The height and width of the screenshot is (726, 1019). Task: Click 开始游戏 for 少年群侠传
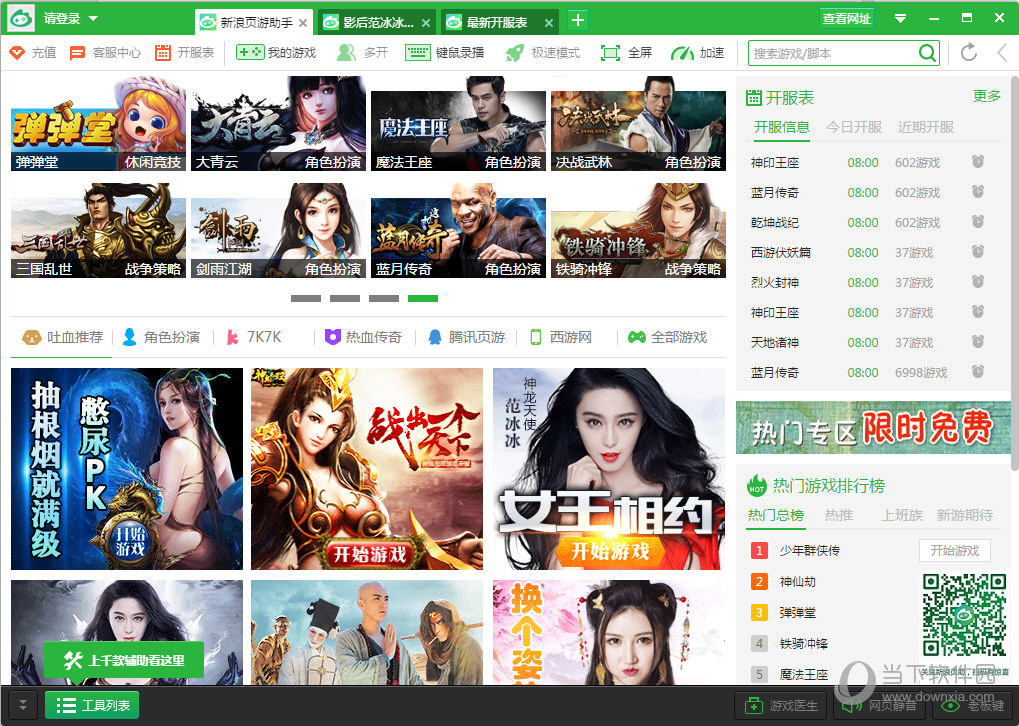954,550
